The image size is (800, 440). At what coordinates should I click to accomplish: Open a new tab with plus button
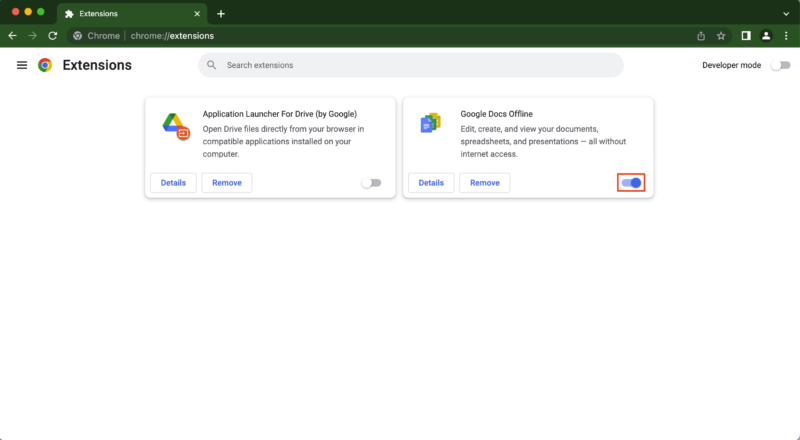(221, 14)
